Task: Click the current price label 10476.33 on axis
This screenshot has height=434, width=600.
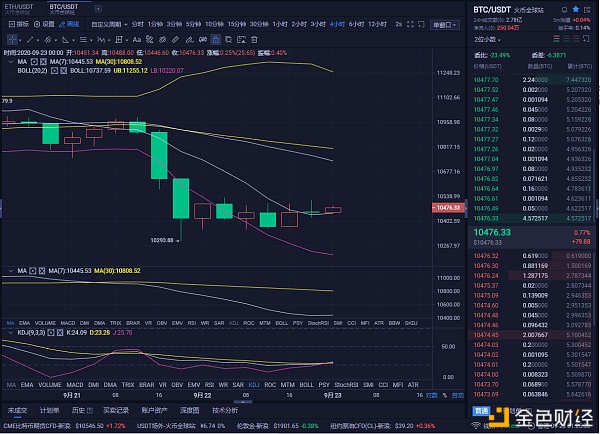Action: [448, 208]
